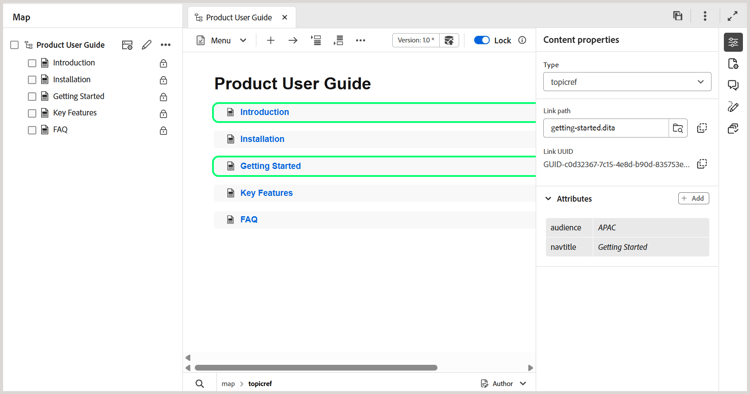The height and width of the screenshot is (394, 750).
Task: Open the bottom sidebar stacked panels icon
Action: (x=733, y=128)
